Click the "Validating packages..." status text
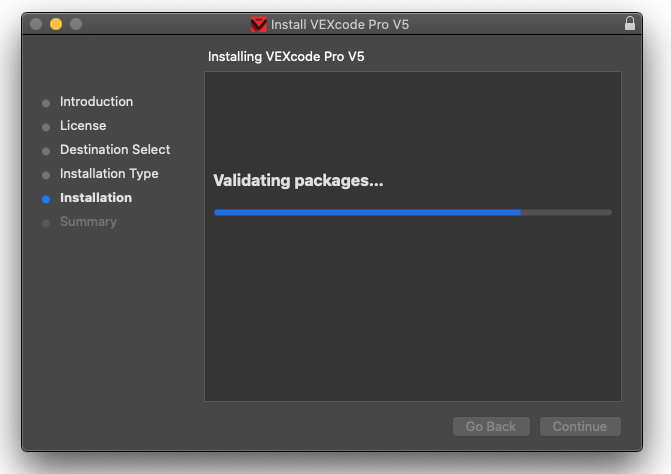Screen dimensions: 671x474 tap(298, 181)
